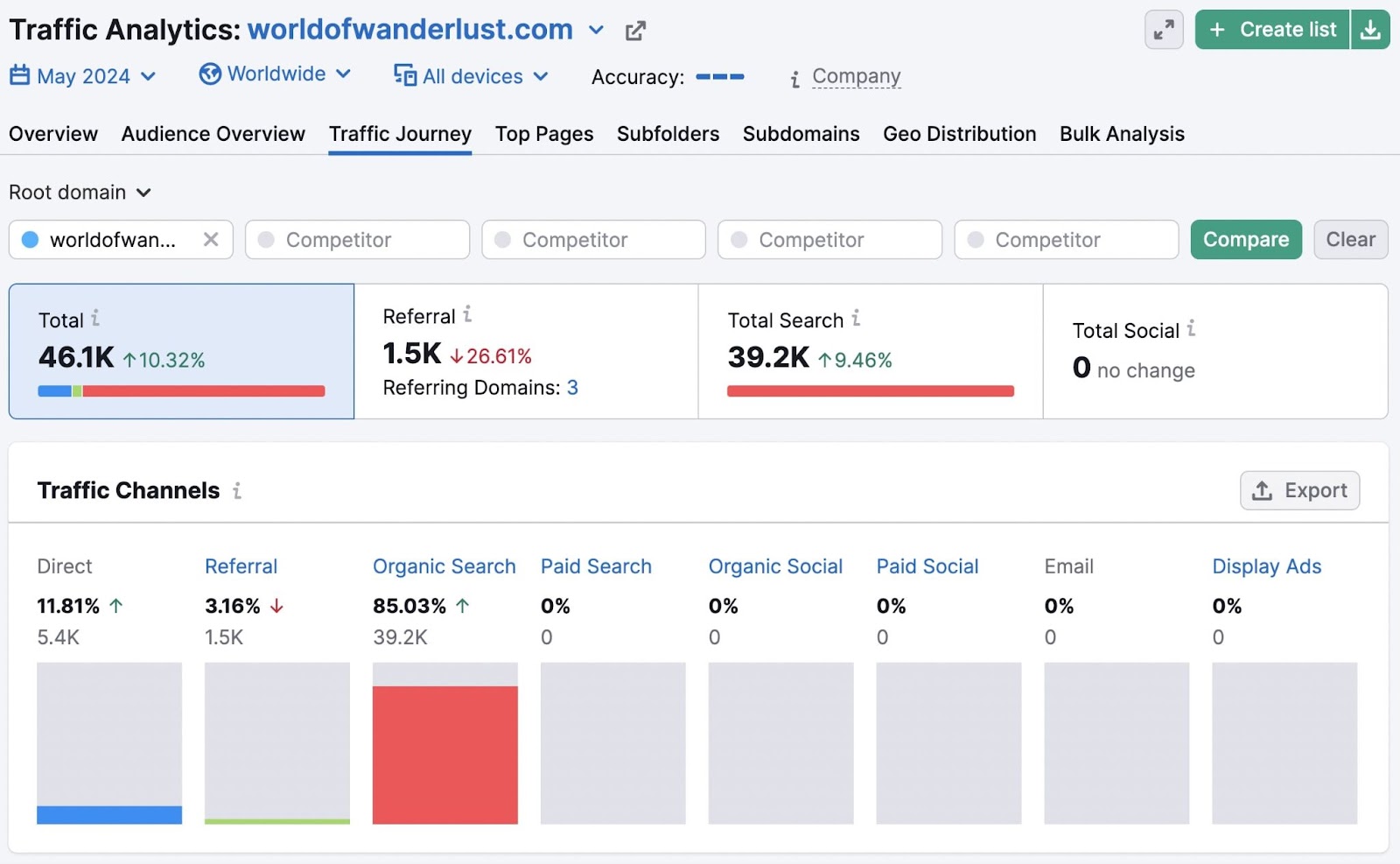Image resolution: width=1400 pixels, height=864 pixels.
Task: Open the Subfolders tab
Action: (x=668, y=134)
